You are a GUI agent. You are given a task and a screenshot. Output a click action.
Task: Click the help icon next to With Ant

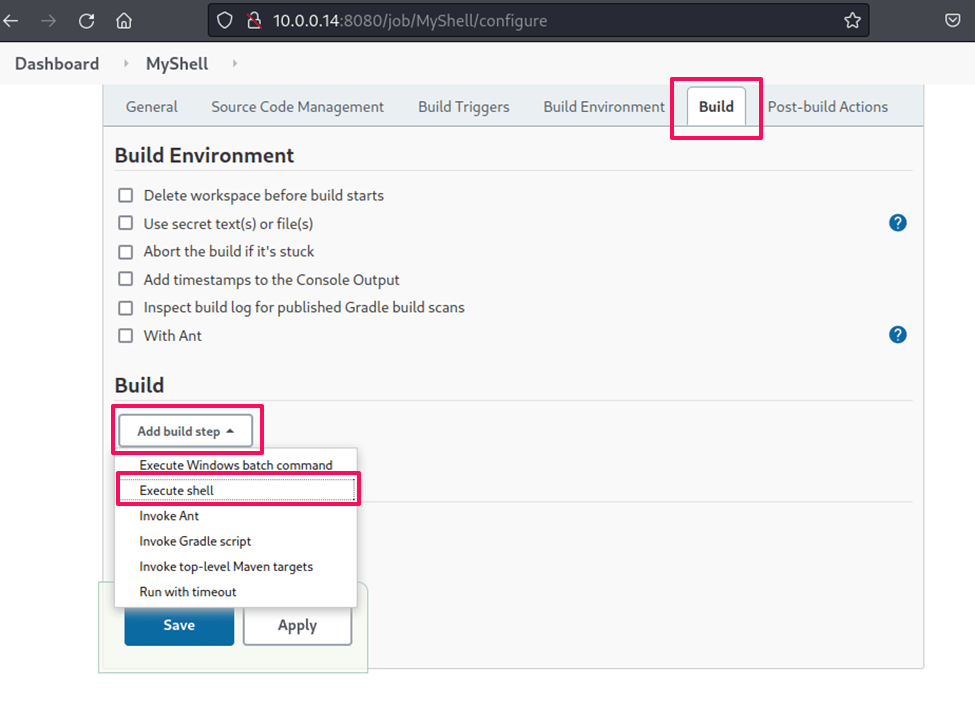point(897,334)
